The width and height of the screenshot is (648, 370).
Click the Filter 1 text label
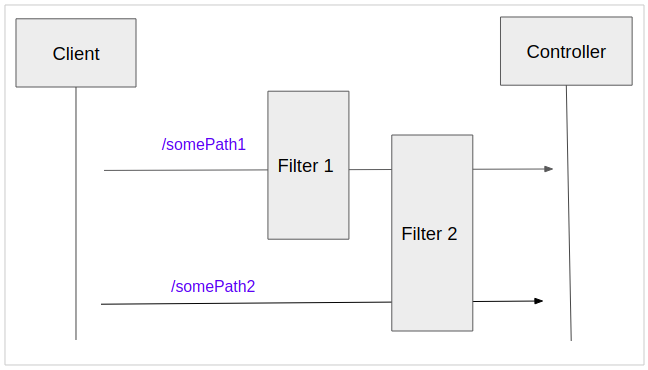[x=305, y=166]
